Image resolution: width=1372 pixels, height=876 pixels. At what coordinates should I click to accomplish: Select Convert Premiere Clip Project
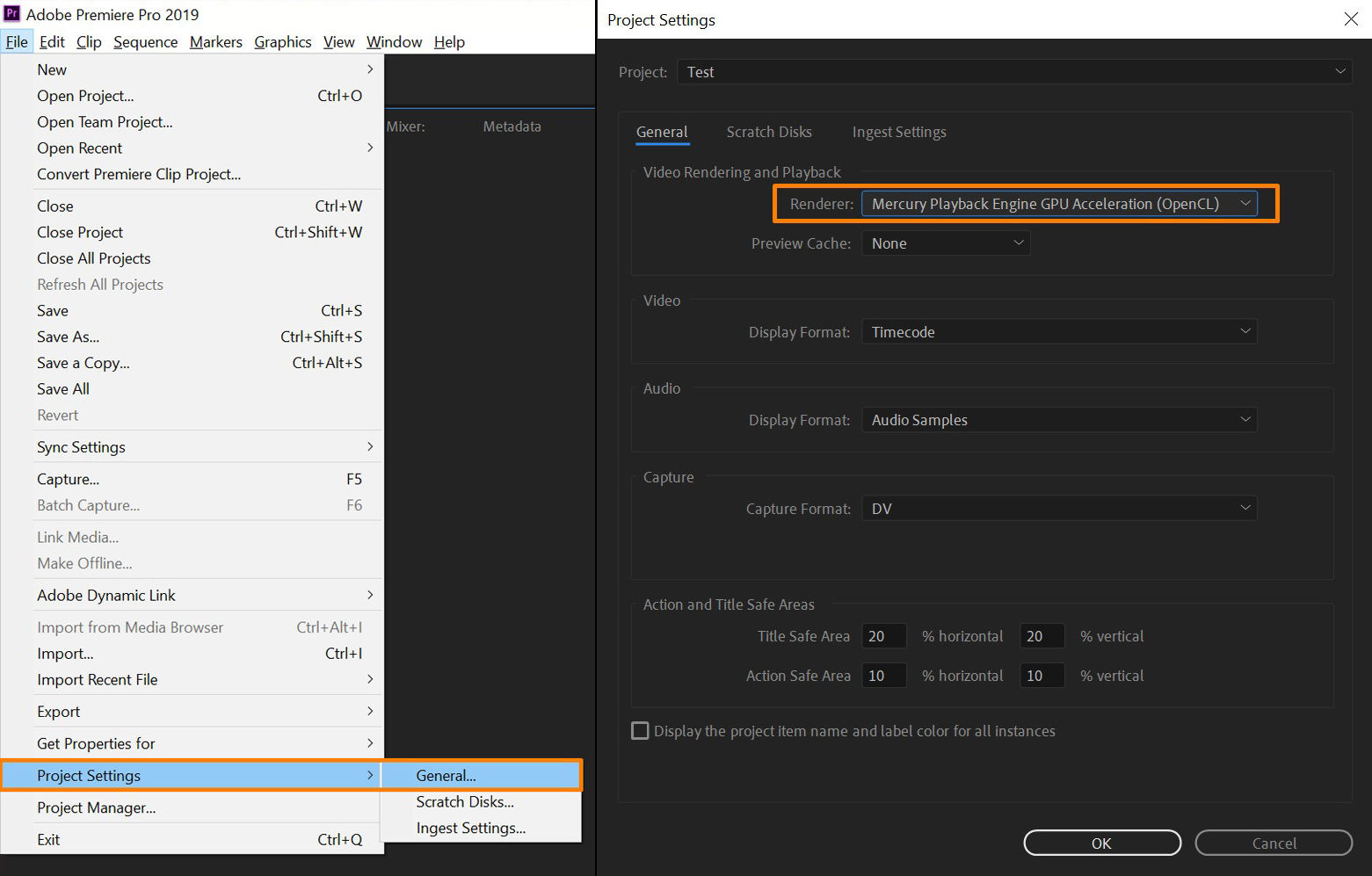click(192, 174)
